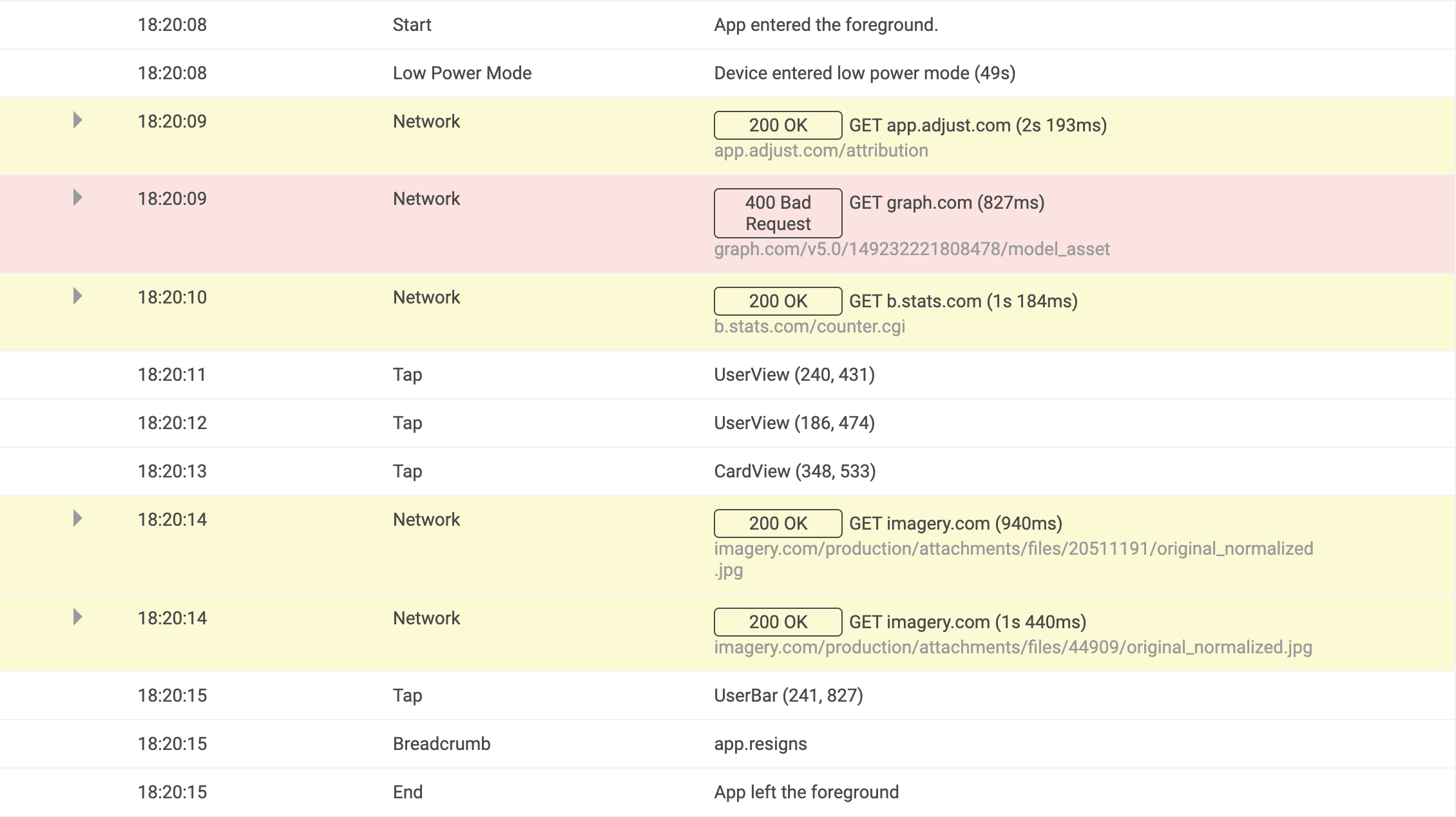The image size is (1456, 817).
Task: Expand the graph.com 400 Bad Request row
Action: [77, 198]
